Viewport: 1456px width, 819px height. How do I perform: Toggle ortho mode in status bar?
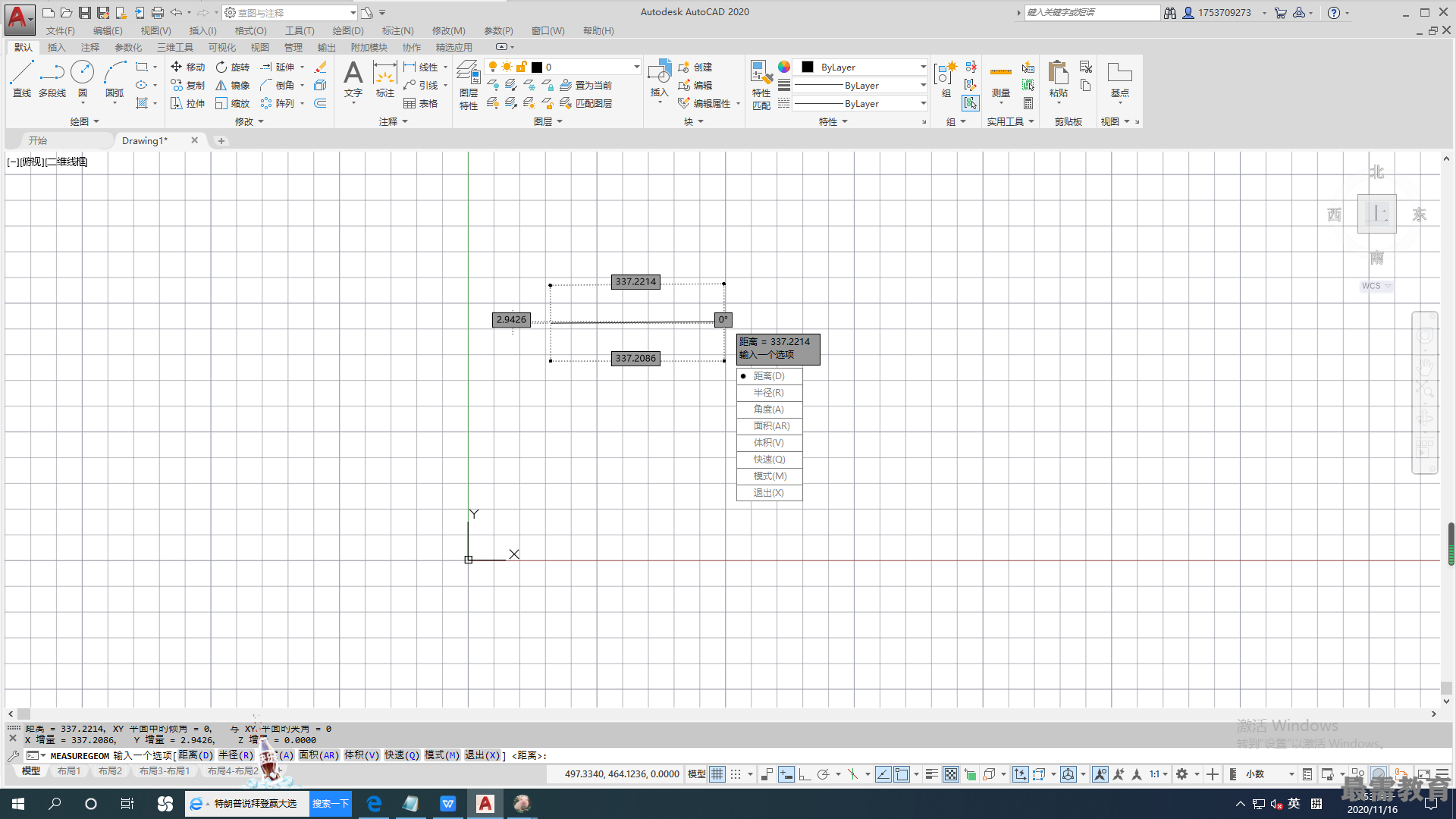coord(805,774)
